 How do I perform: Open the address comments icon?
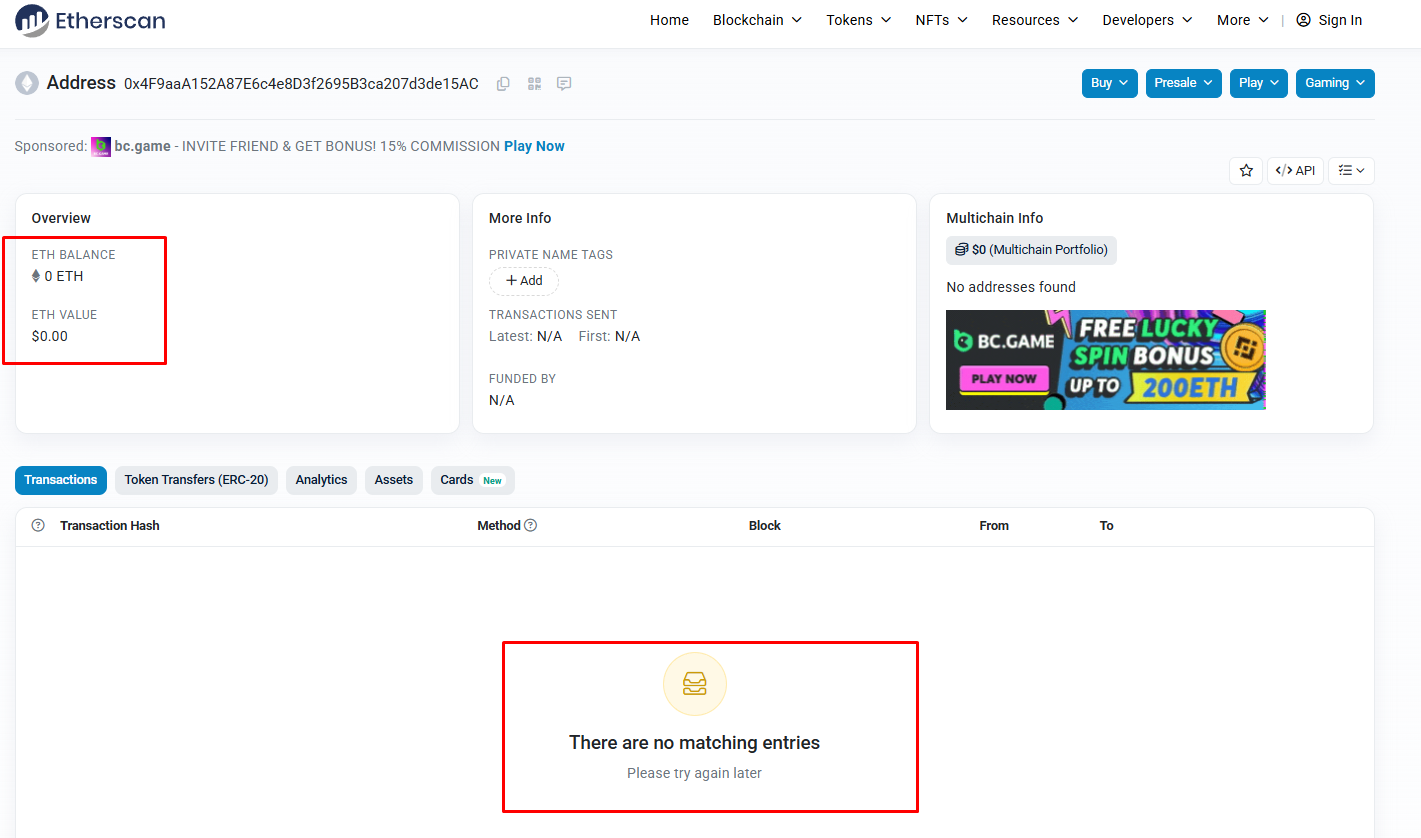(564, 84)
